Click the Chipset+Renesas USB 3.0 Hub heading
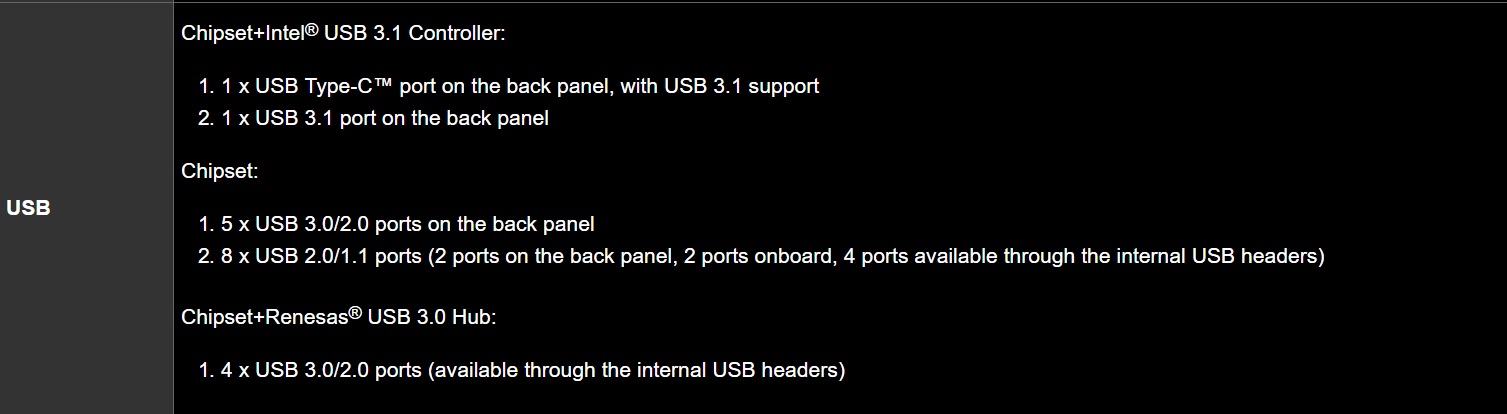Screen dimensions: 1507x414 click(339, 317)
